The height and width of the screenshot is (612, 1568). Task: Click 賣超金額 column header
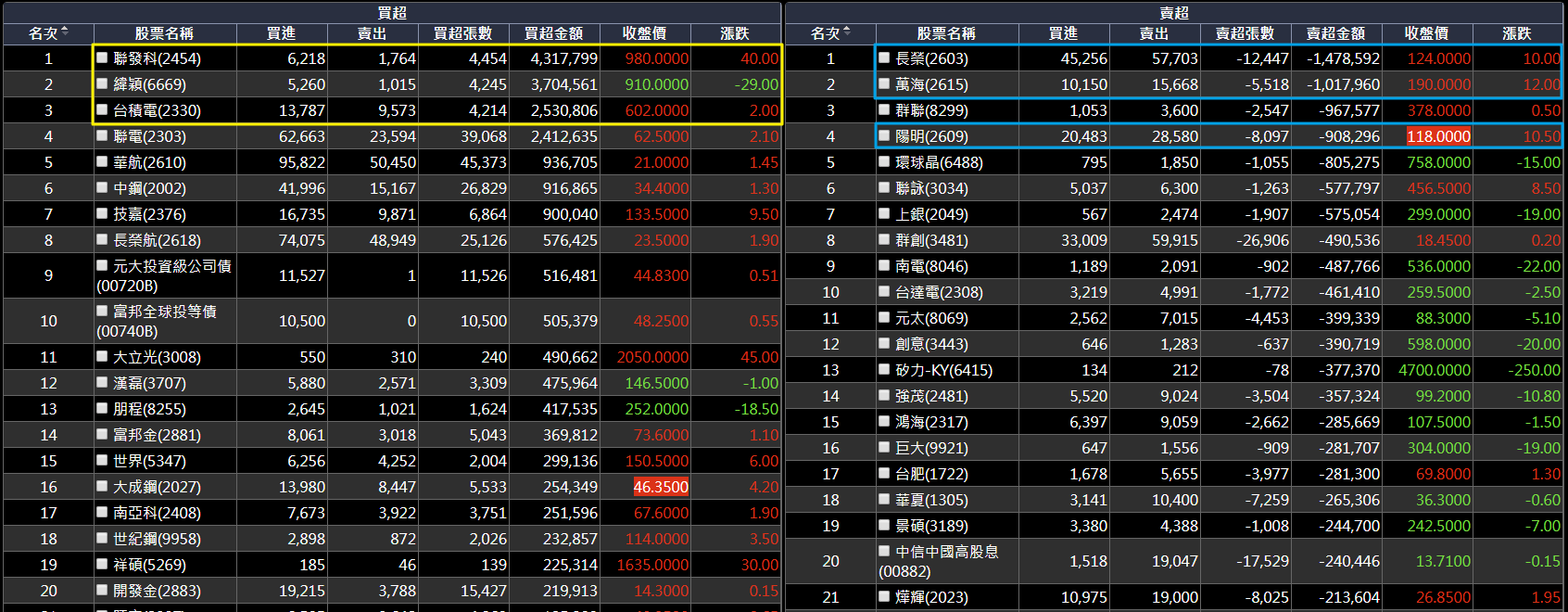pos(1335,33)
